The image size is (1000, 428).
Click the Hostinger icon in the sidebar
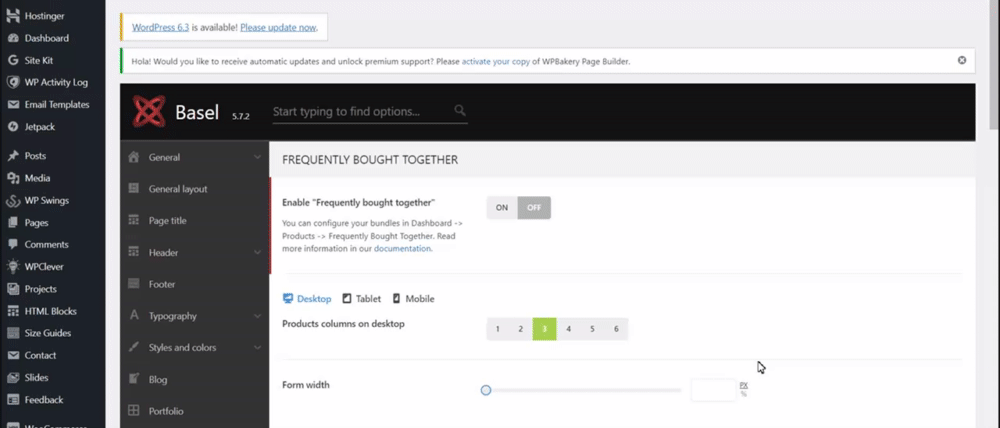(12, 16)
